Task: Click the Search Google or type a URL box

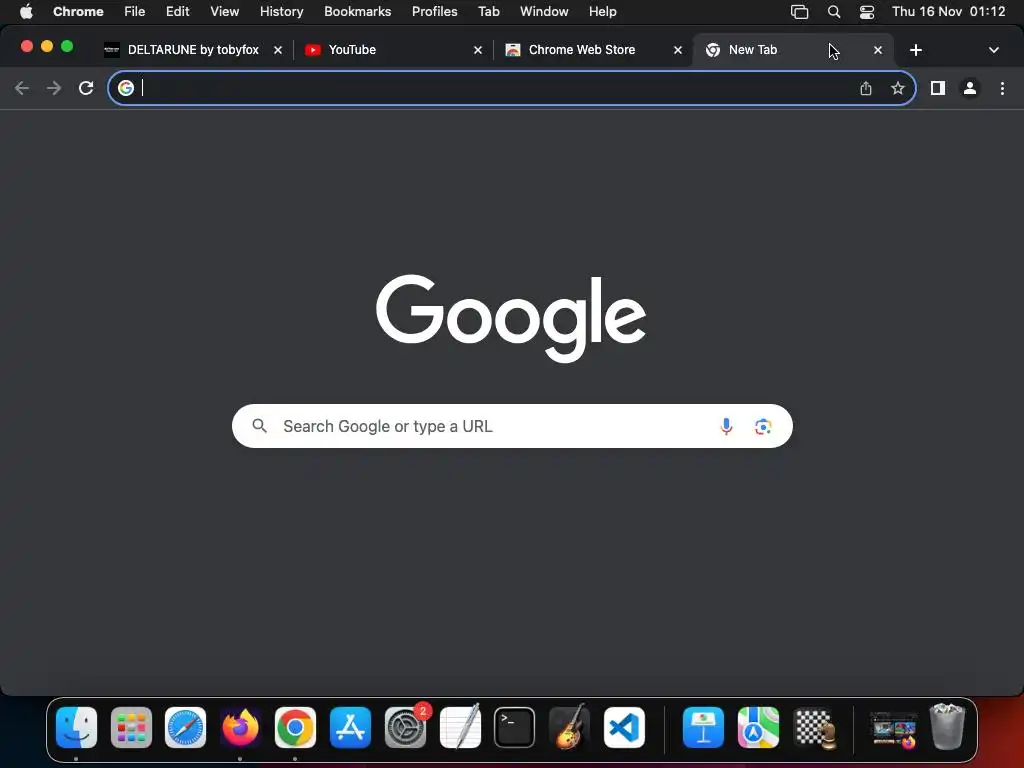Action: coord(512,426)
